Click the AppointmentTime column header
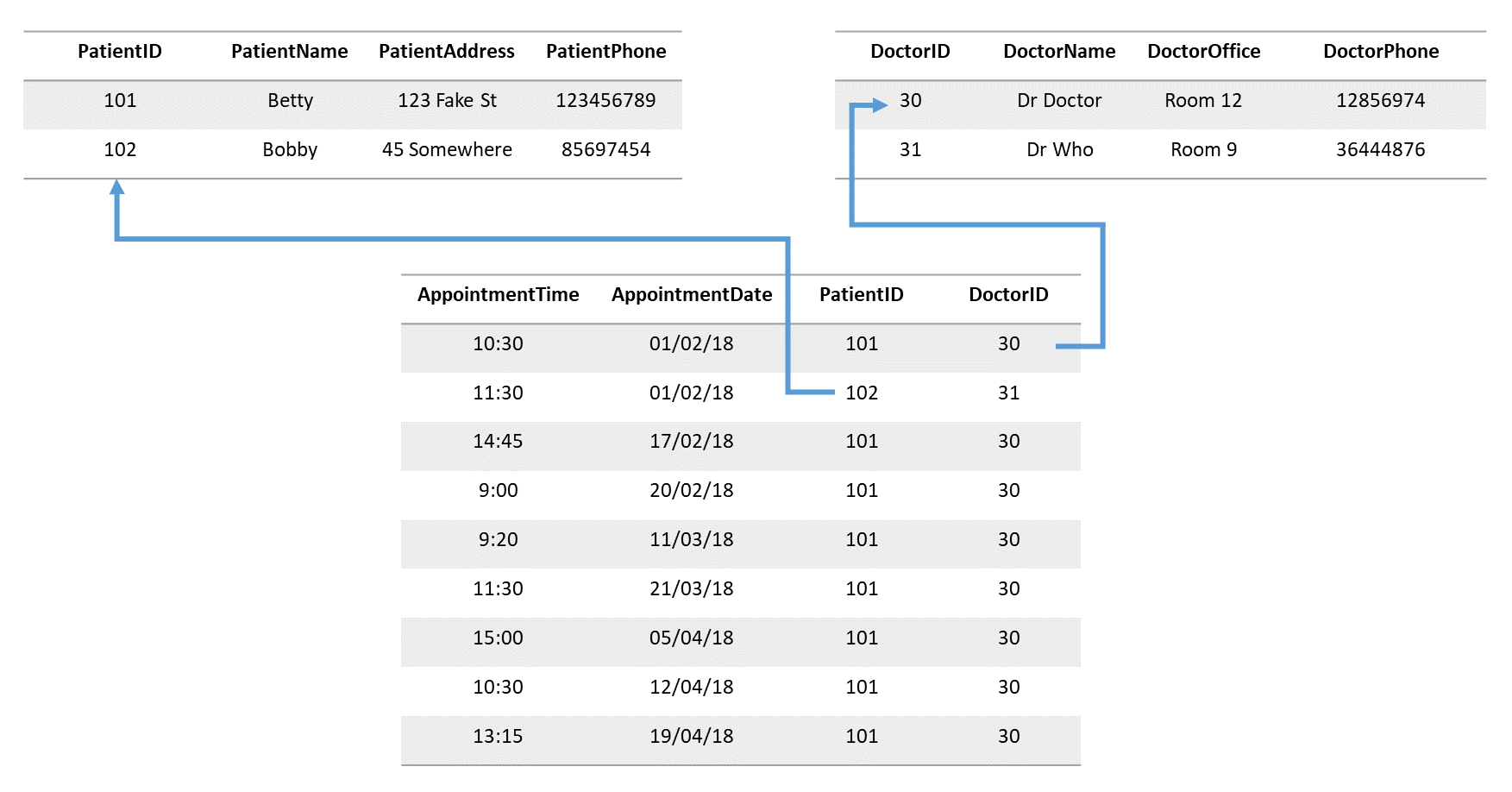Viewport: 1512px width, 792px height. point(499,295)
